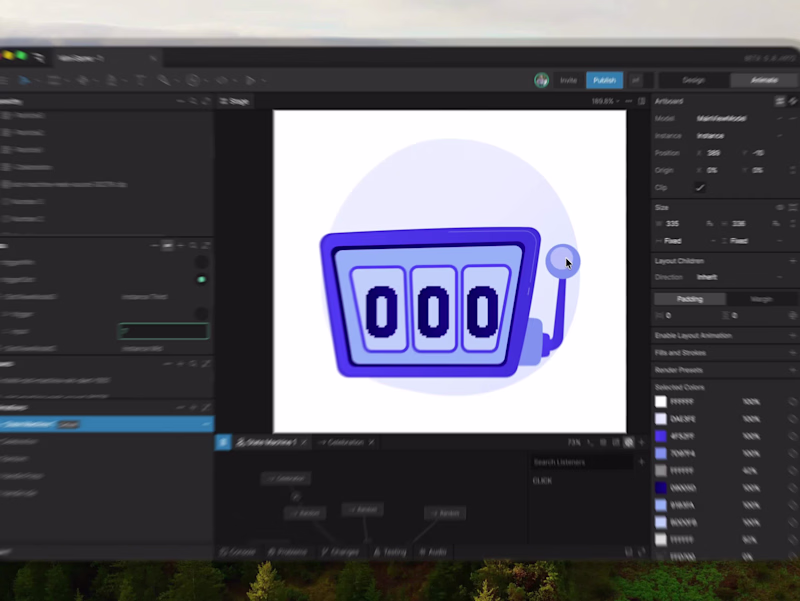Open the stage zoom percentage dropdown
This screenshot has height=601, width=800.
tap(606, 101)
